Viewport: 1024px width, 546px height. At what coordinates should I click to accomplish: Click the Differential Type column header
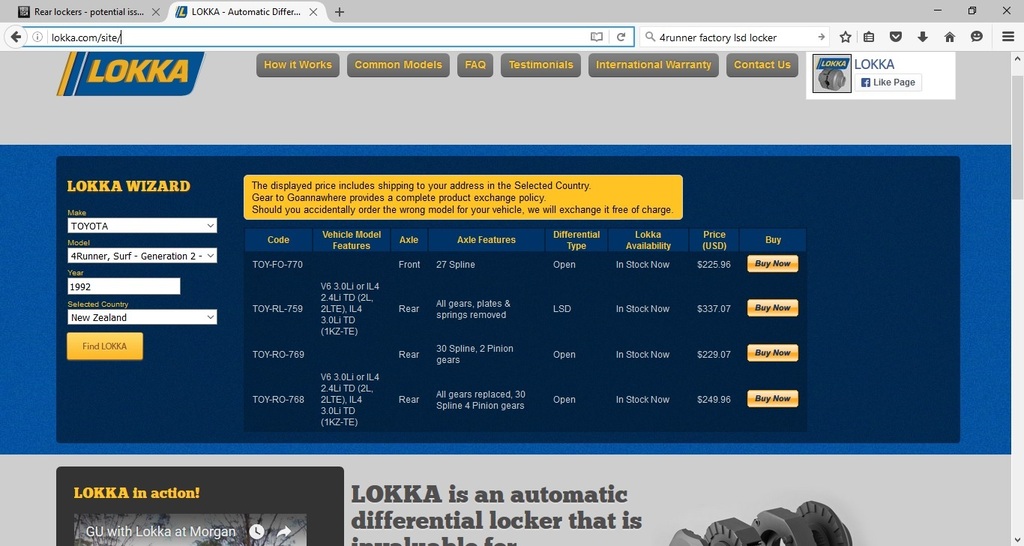[x=576, y=240]
